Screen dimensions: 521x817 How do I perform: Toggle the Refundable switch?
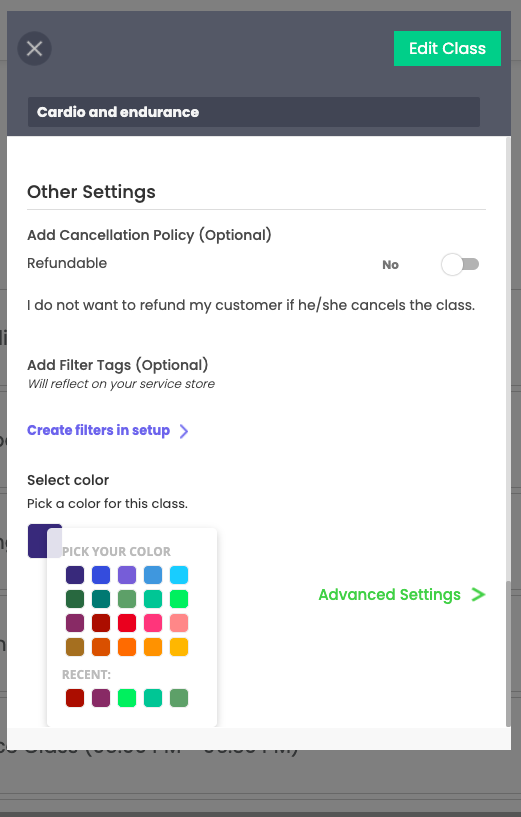pos(460,265)
